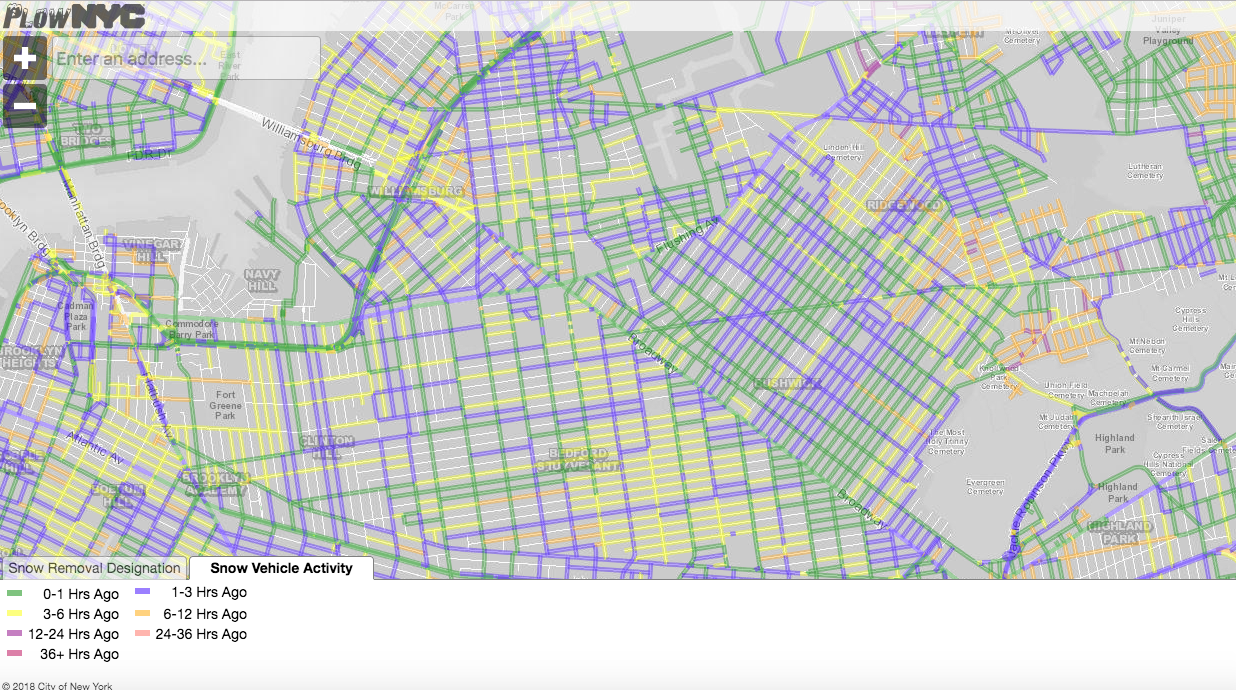
Task: Click the Bedford Stuyvesant label on map
Action: click(x=578, y=460)
